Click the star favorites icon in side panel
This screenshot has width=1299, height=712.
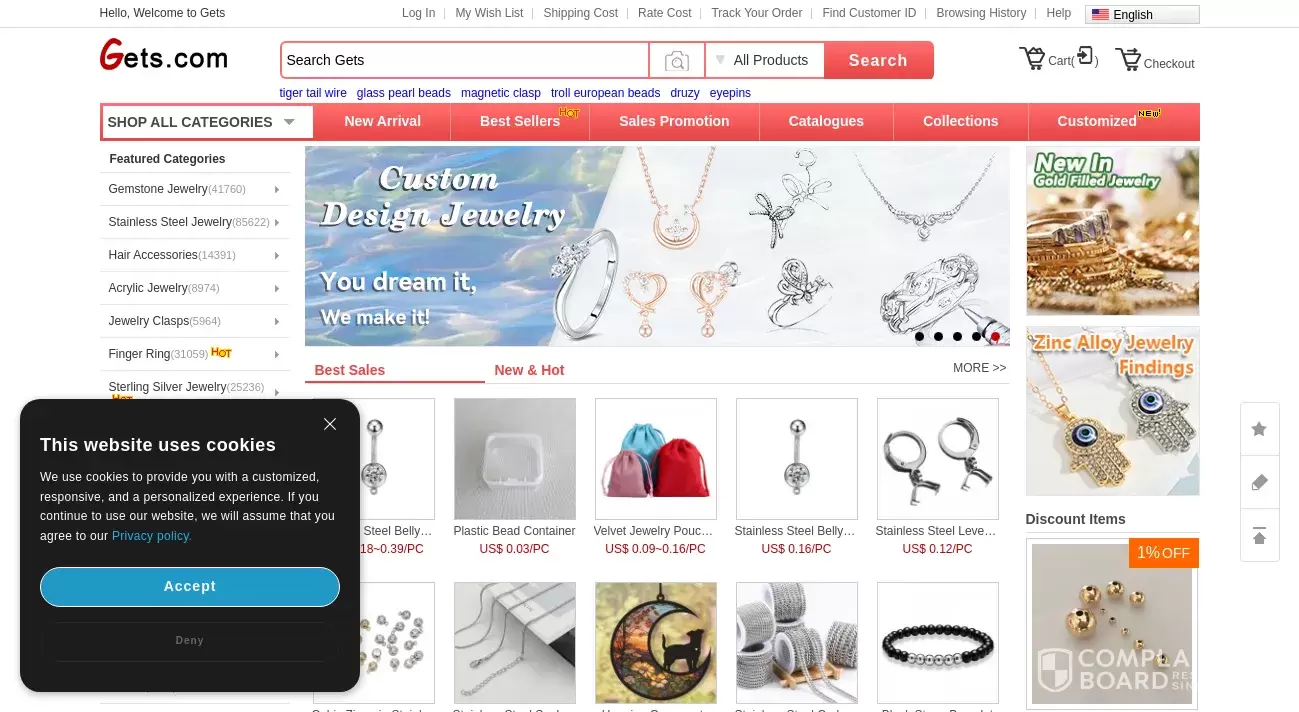(1259, 429)
